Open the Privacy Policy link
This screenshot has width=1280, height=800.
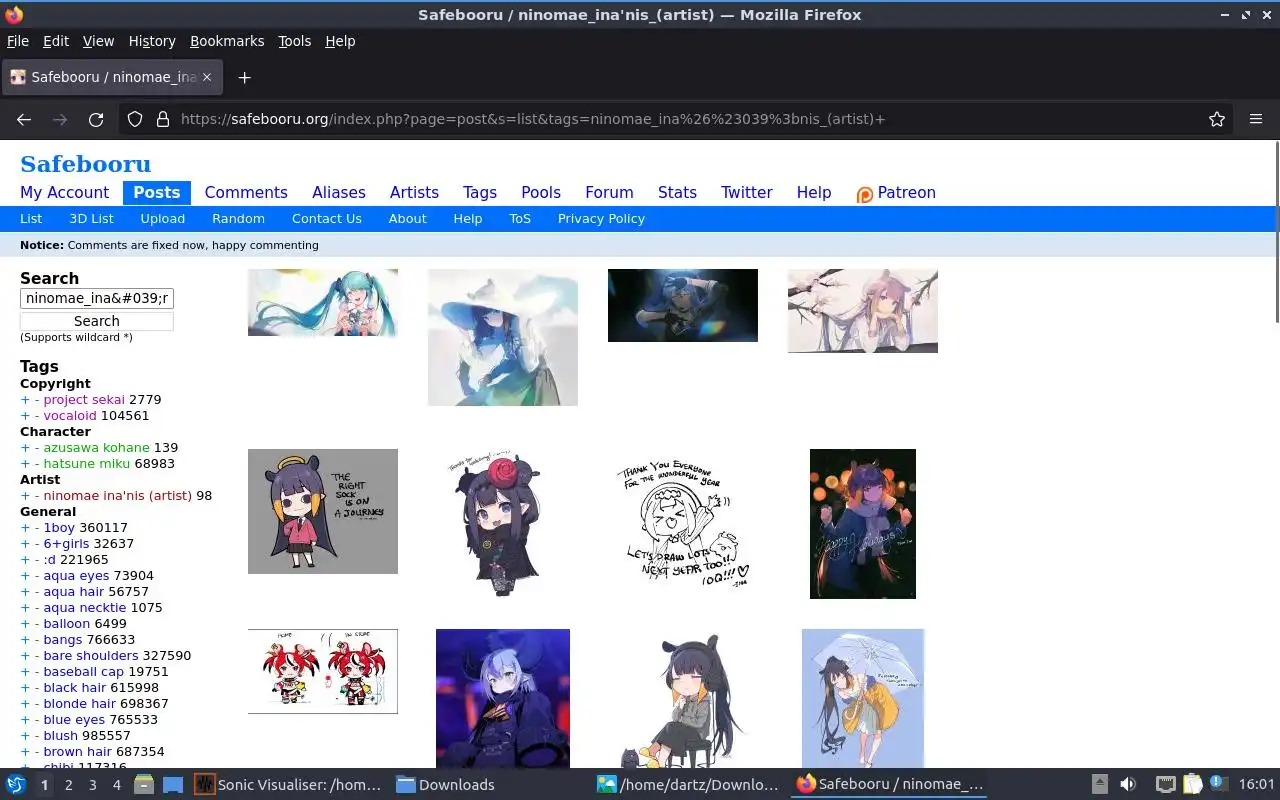tap(601, 218)
